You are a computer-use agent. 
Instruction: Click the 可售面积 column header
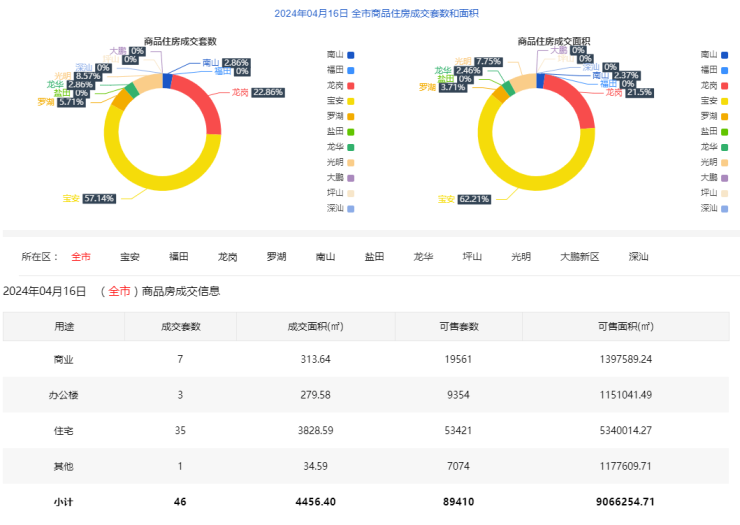[624, 327]
